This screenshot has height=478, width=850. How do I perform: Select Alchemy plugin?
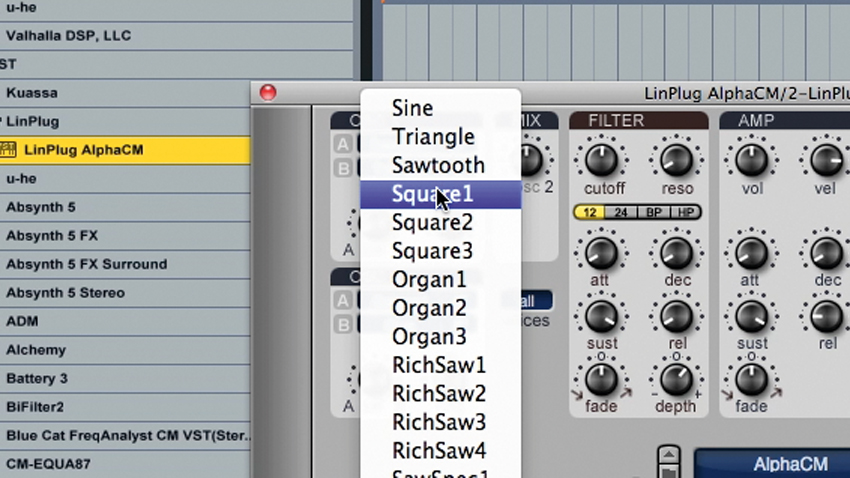(125, 350)
